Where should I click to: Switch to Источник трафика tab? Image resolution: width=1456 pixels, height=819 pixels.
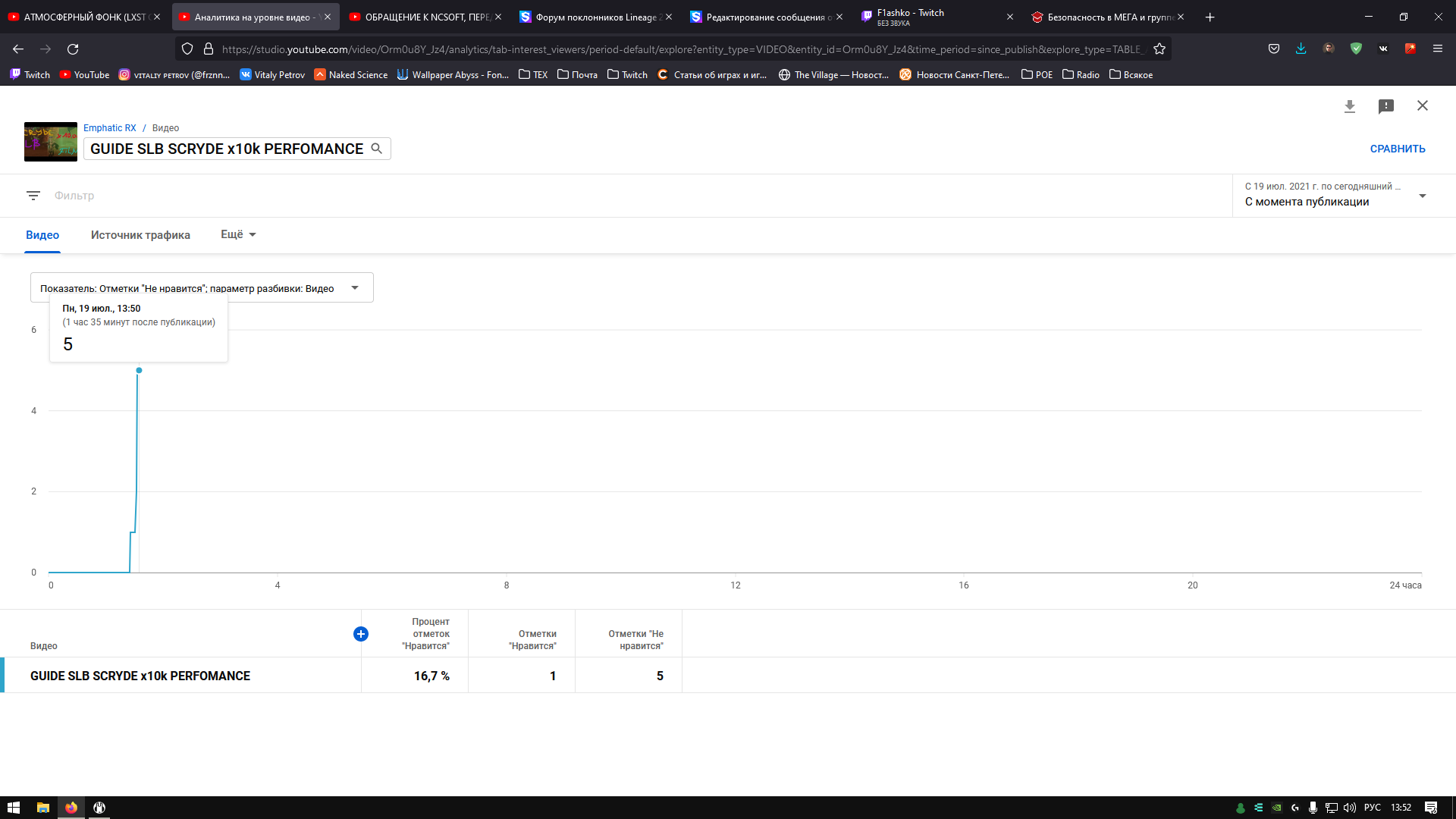click(x=140, y=235)
